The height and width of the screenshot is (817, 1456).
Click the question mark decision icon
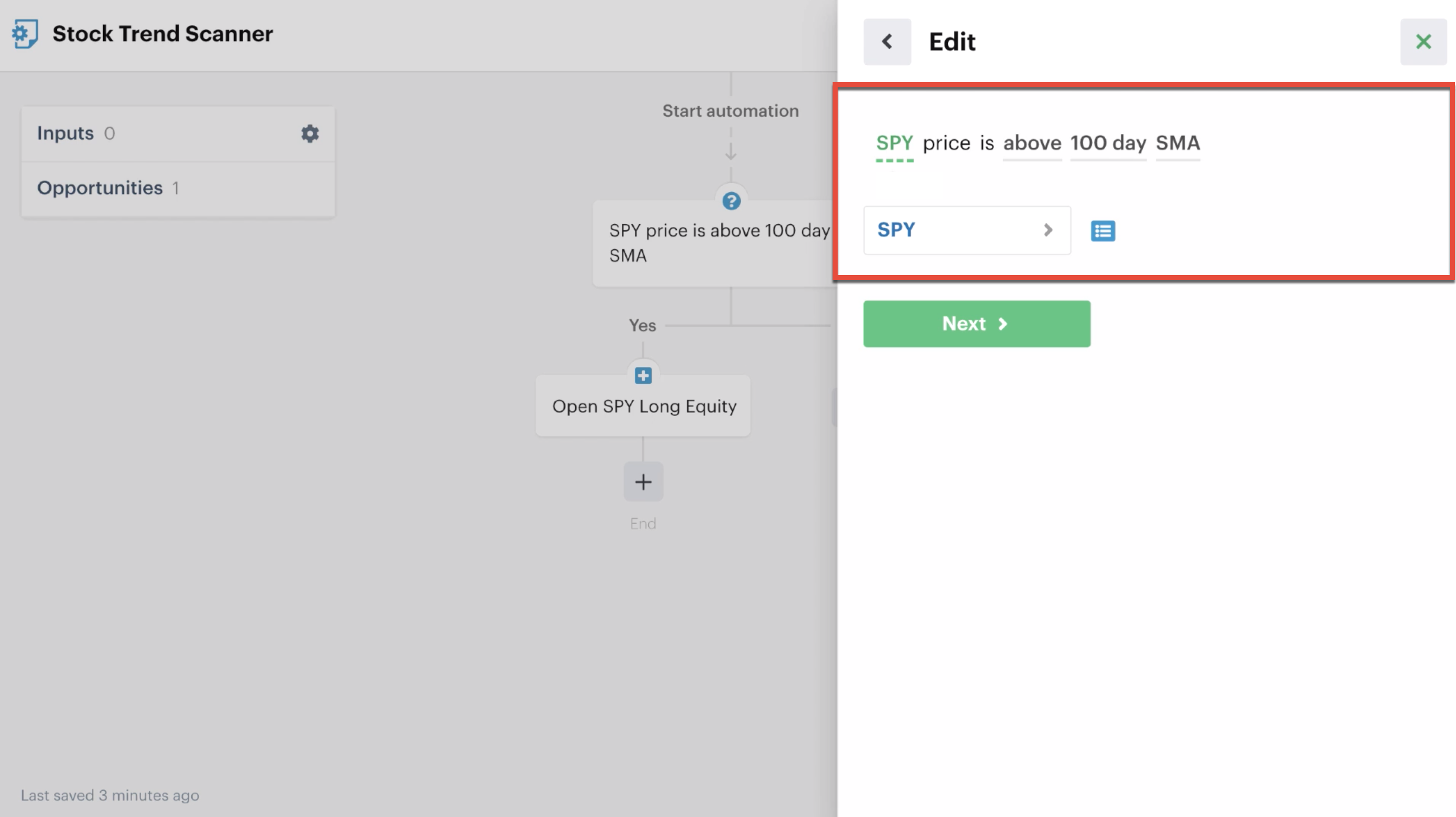pos(732,201)
